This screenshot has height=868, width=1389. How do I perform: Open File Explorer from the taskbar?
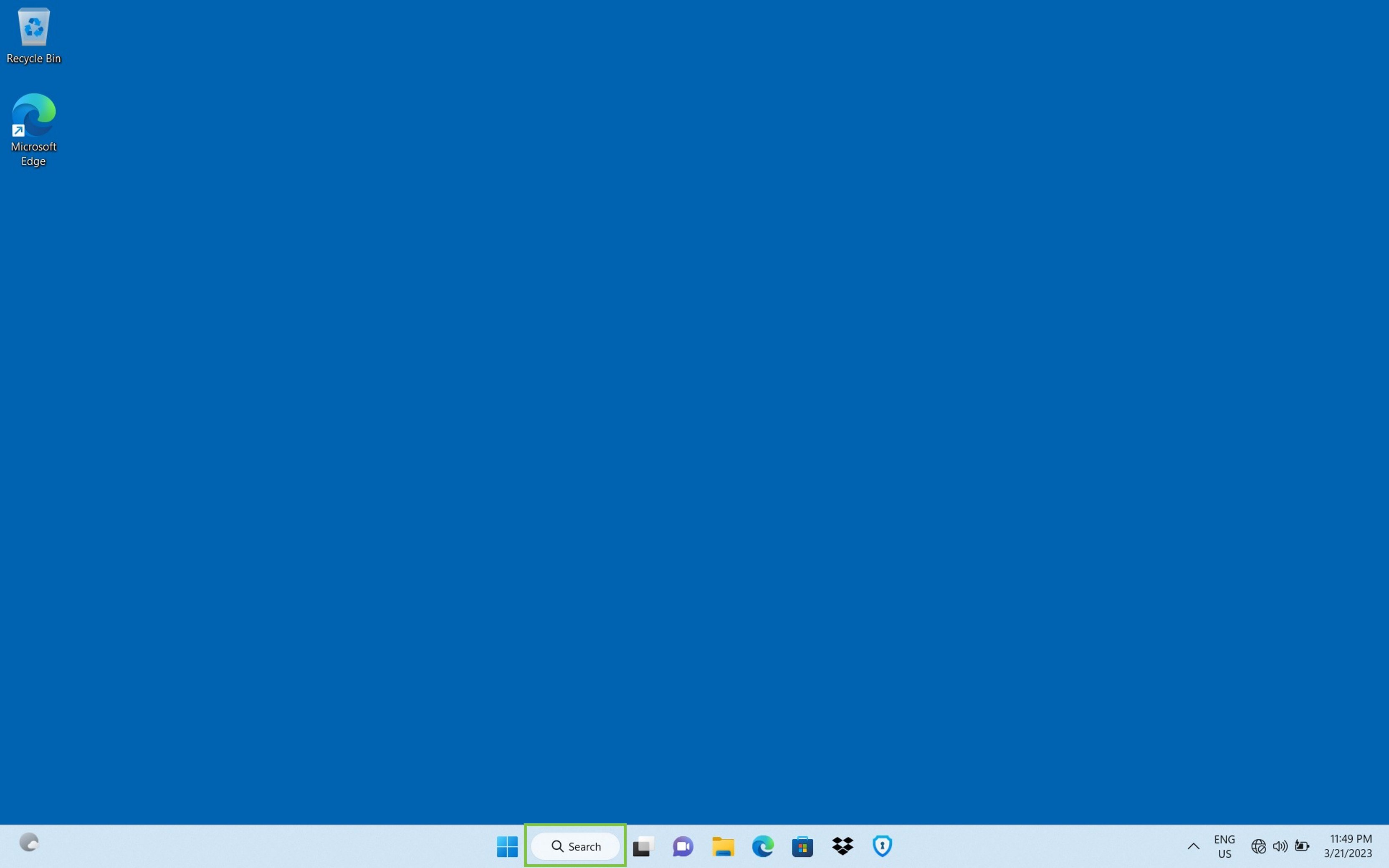click(x=723, y=846)
